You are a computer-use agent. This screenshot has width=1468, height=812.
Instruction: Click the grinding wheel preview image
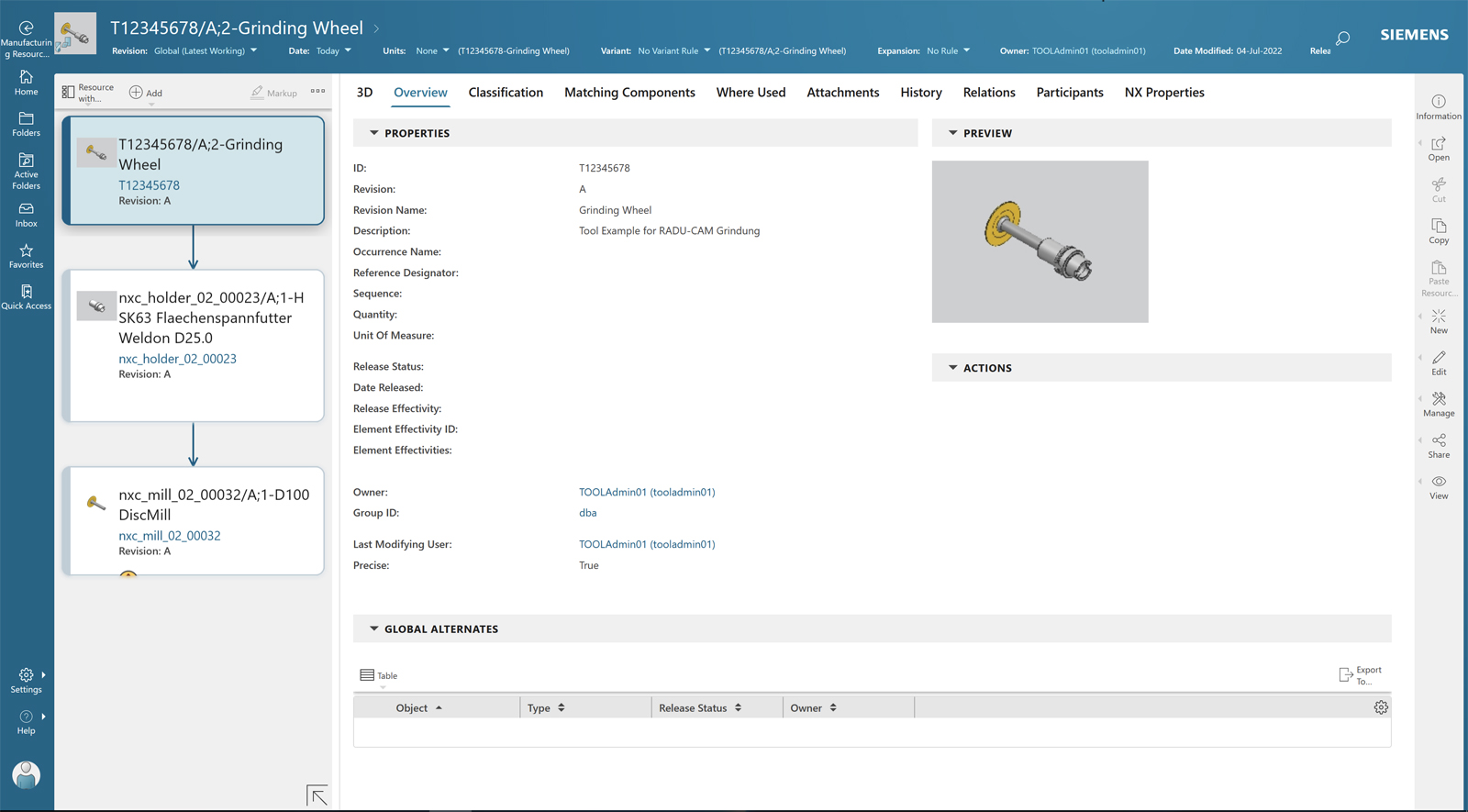coord(1040,241)
